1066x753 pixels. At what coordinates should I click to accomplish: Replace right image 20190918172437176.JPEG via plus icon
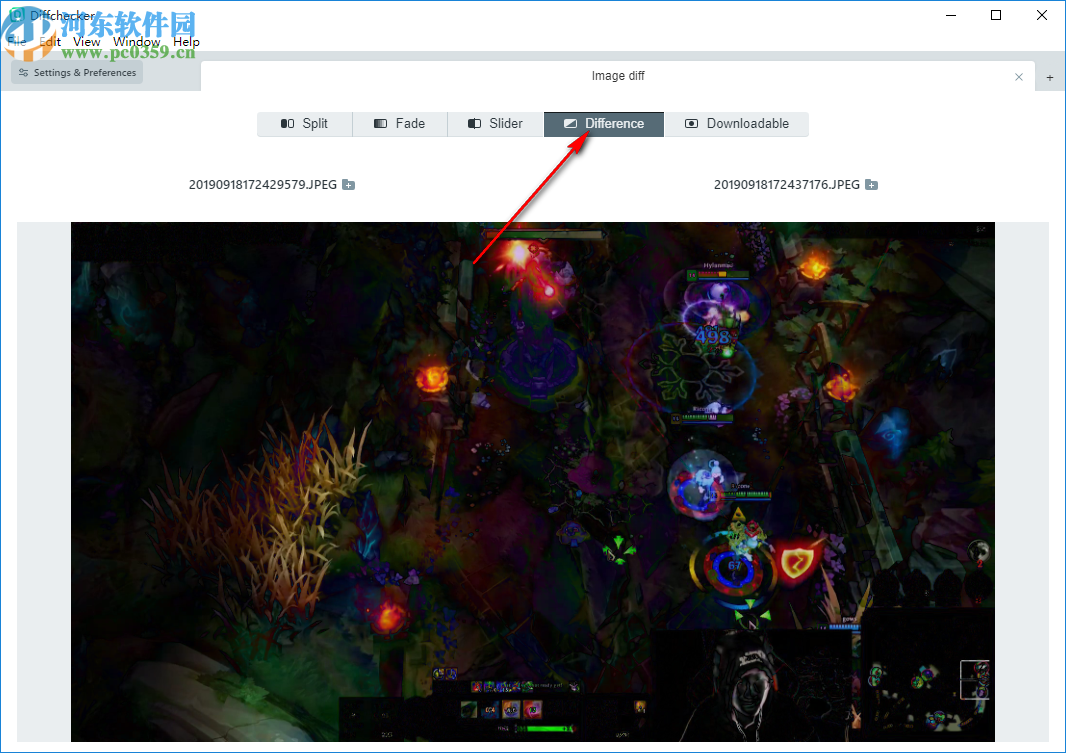[x=871, y=185]
